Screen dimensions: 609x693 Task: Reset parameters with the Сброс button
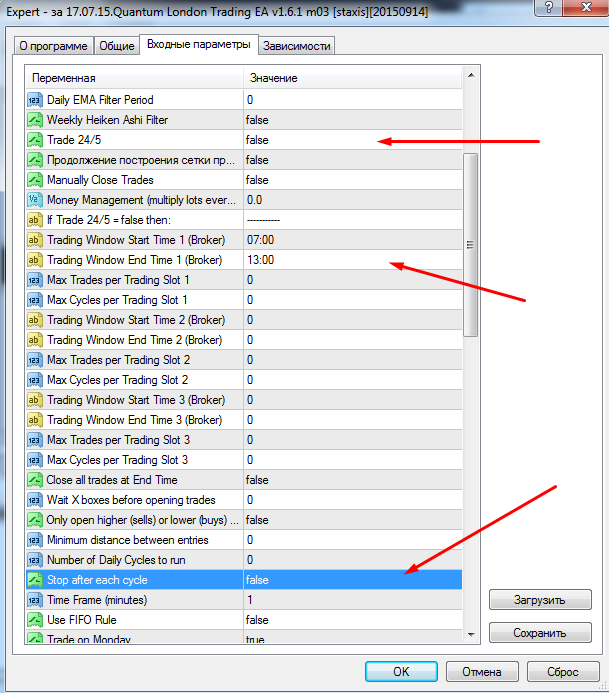[563, 672]
